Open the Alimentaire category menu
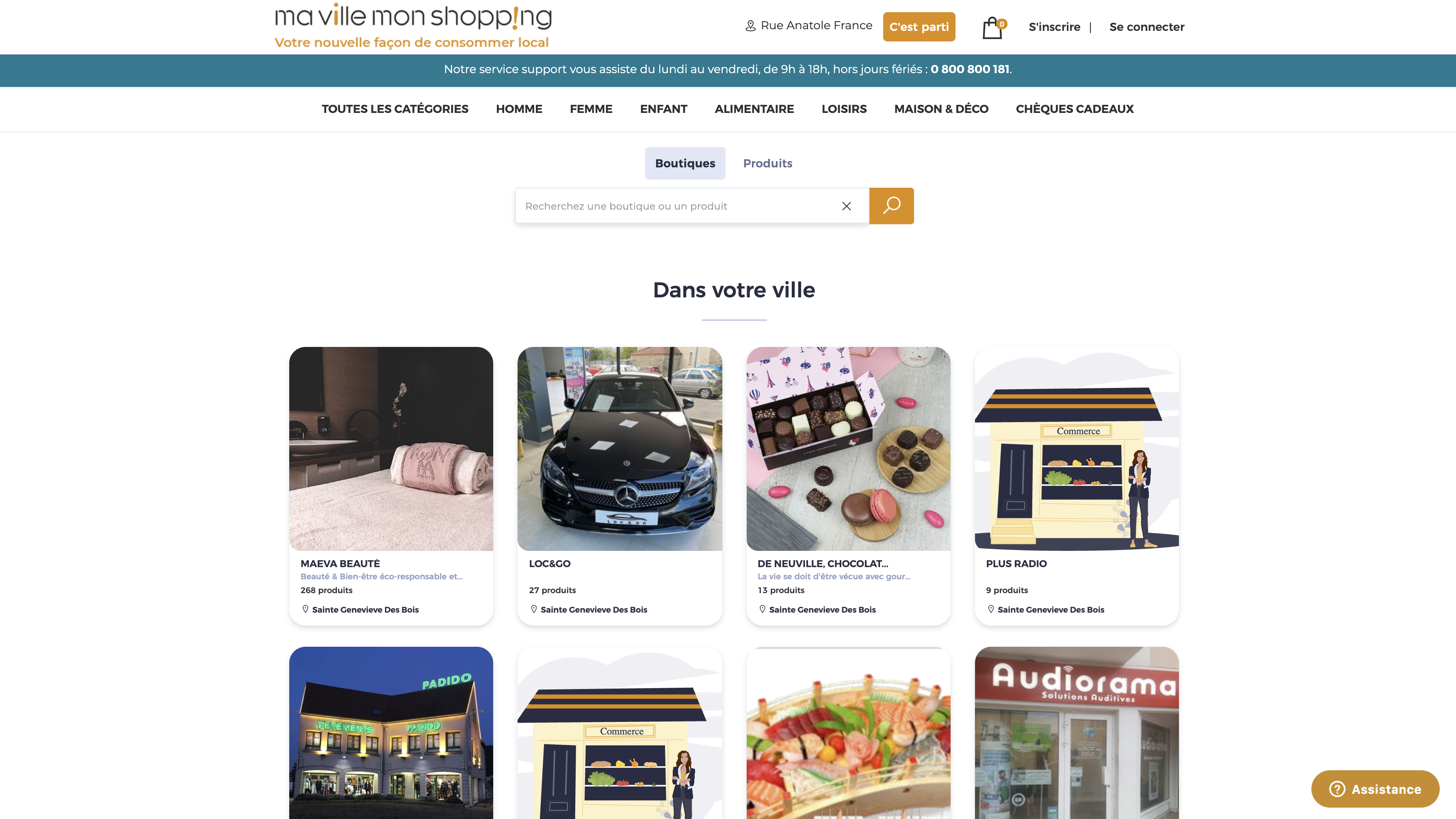1456x819 pixels. pyautogui.click(x=754, y=109)
